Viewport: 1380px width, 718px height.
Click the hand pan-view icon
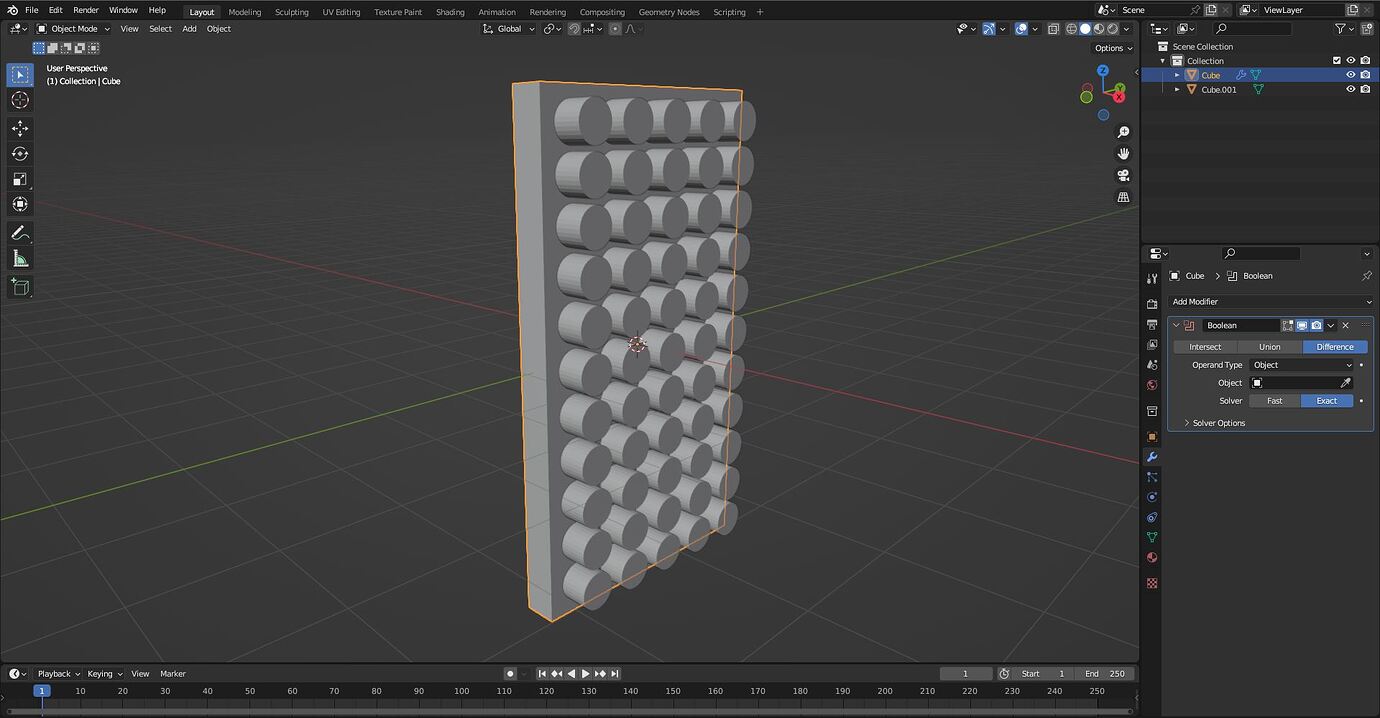coord(1123,153)
